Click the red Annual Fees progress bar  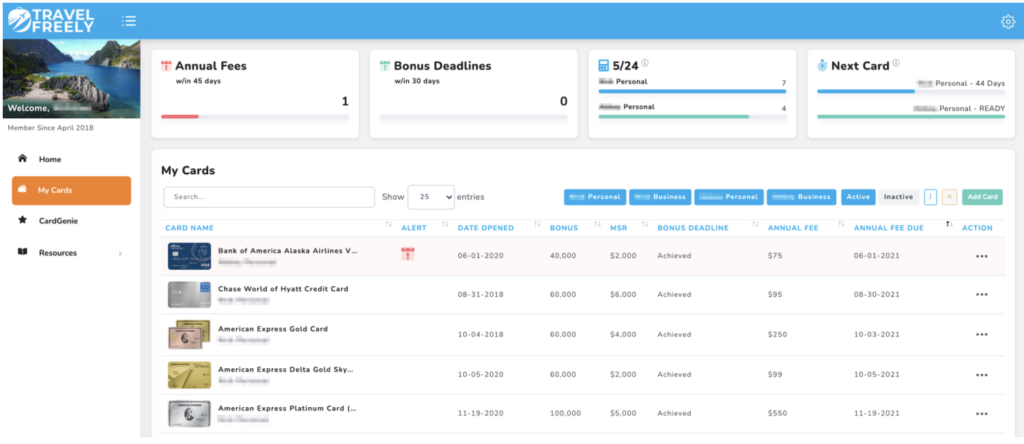180,117
